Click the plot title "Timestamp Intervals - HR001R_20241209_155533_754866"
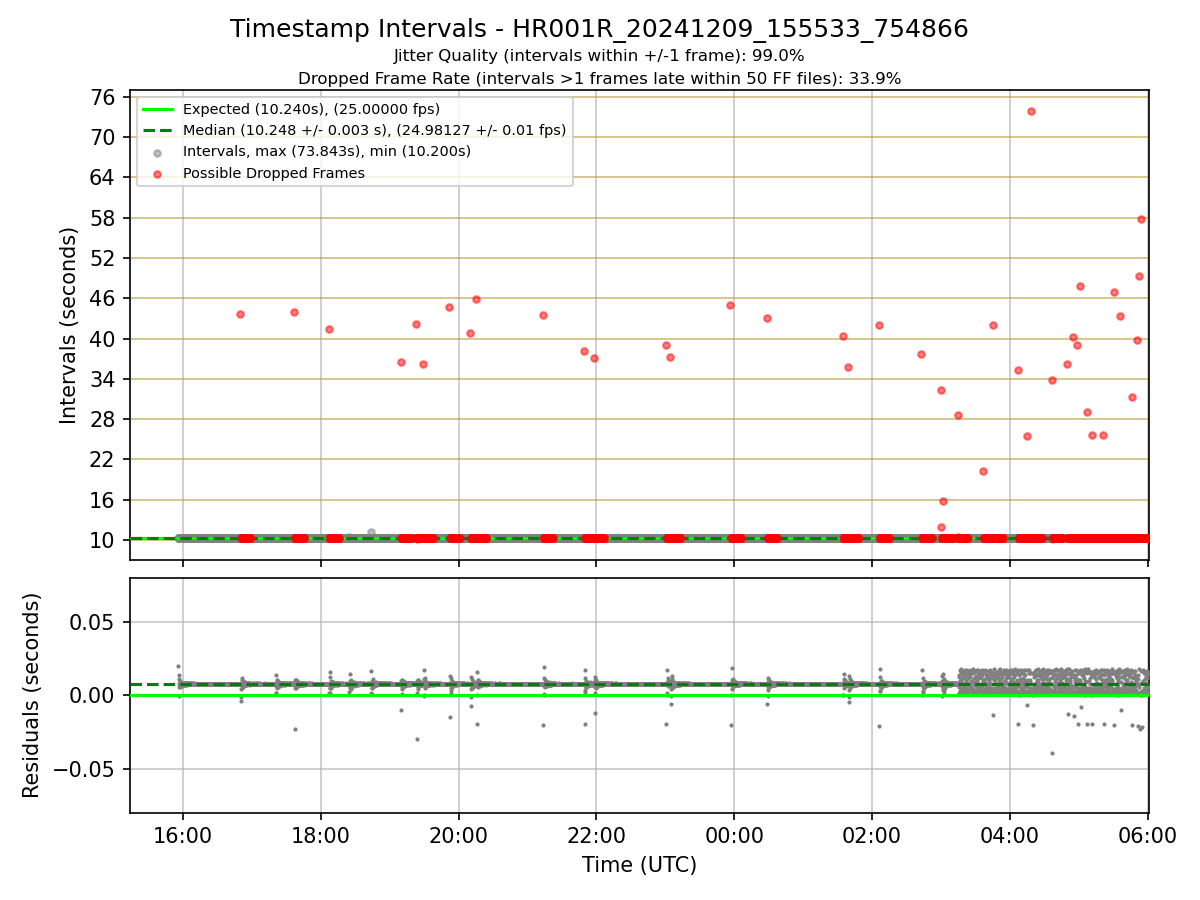Viewport: 1200px width, 900px height. click(599, 29)
